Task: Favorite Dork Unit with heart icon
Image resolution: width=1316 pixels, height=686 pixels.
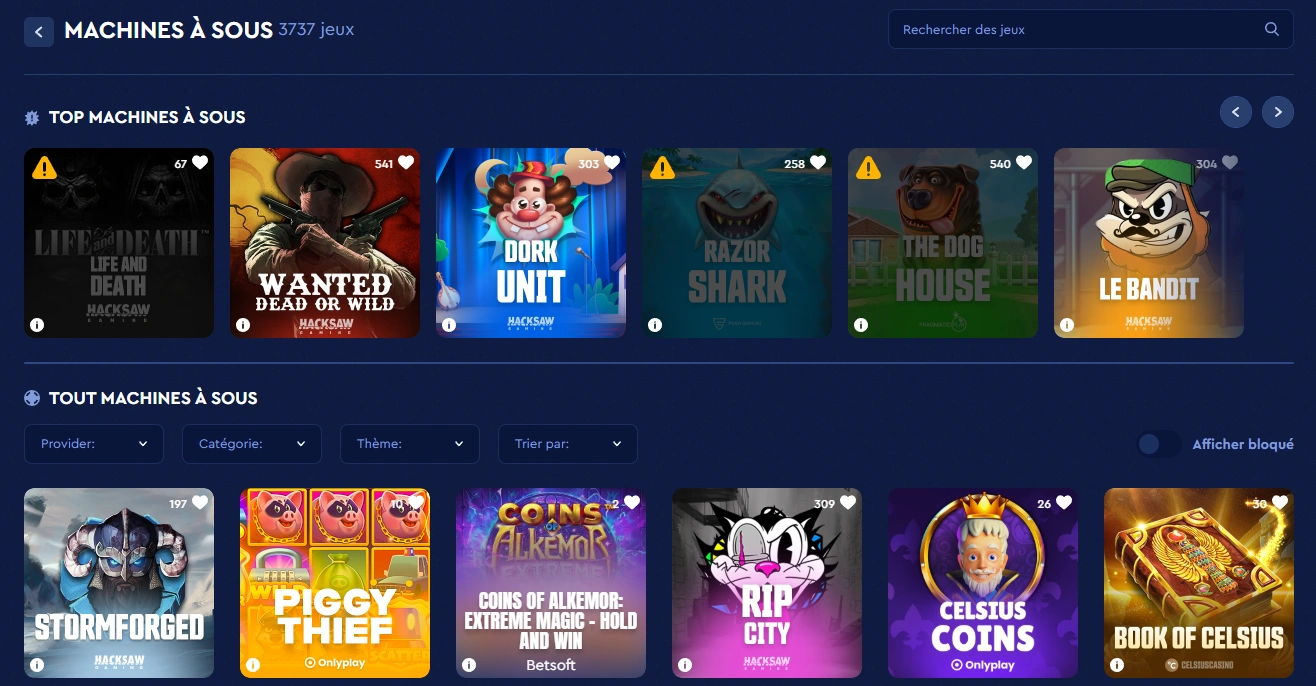Action: click(612, 163)
